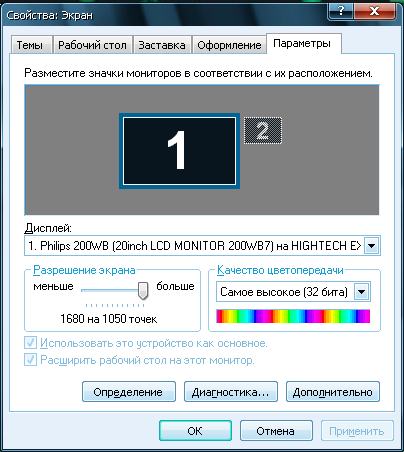Go to the Заставка tab
This screenshot has width=404, height=452.
(162, 45)
